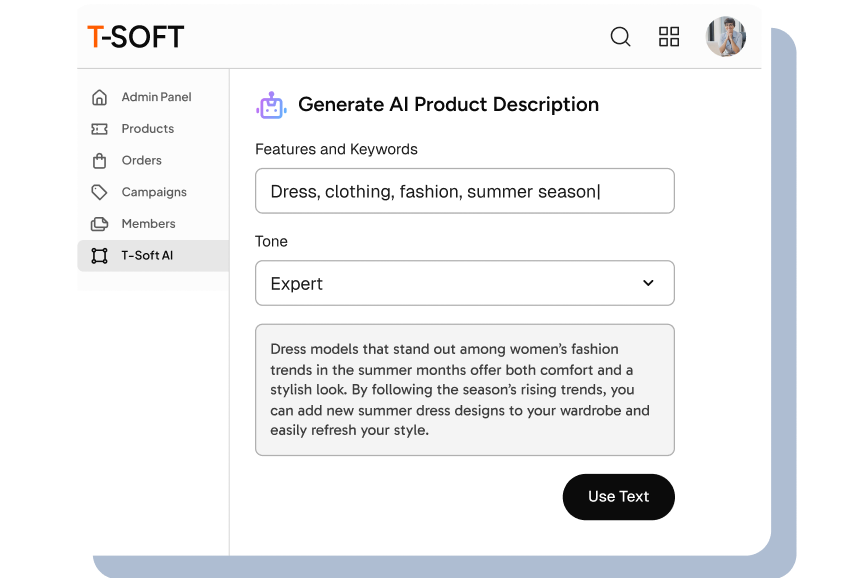Click the Orders entry in the navigation
The height and width of the screenshot is (578, 864).
point(141,160)
